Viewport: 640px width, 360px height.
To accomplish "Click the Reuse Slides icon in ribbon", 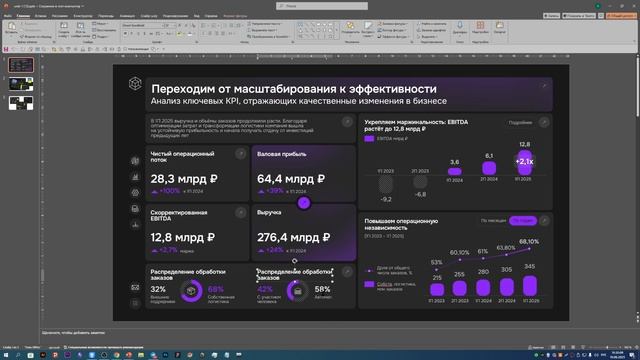I will (80, 26).
